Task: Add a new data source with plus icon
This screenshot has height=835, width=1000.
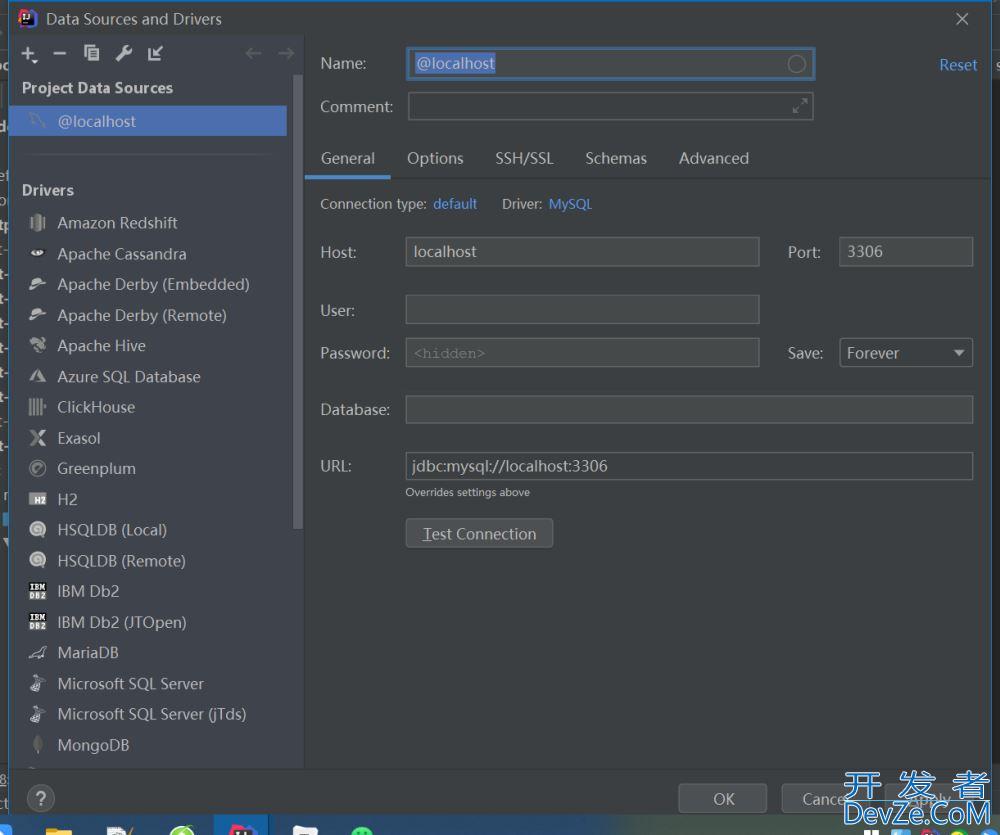Action: coord(29,54)
